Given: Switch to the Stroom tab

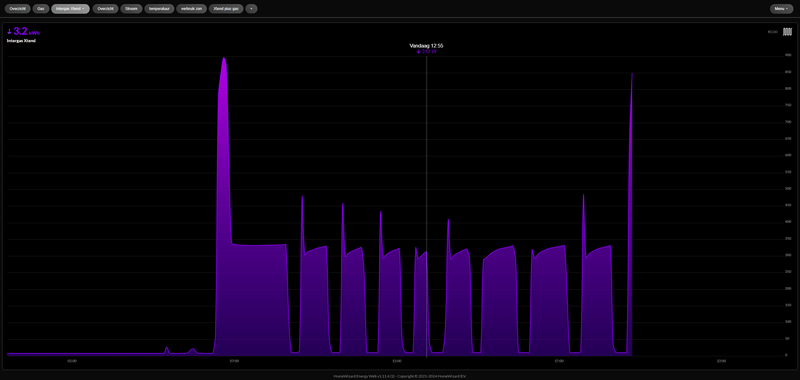Looking at the screenshot, I should (x=131, y=9).
